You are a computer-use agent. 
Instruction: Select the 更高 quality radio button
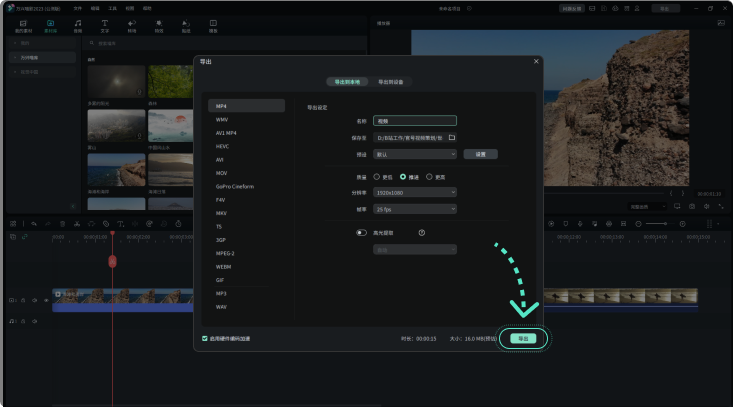coord(429,176)
